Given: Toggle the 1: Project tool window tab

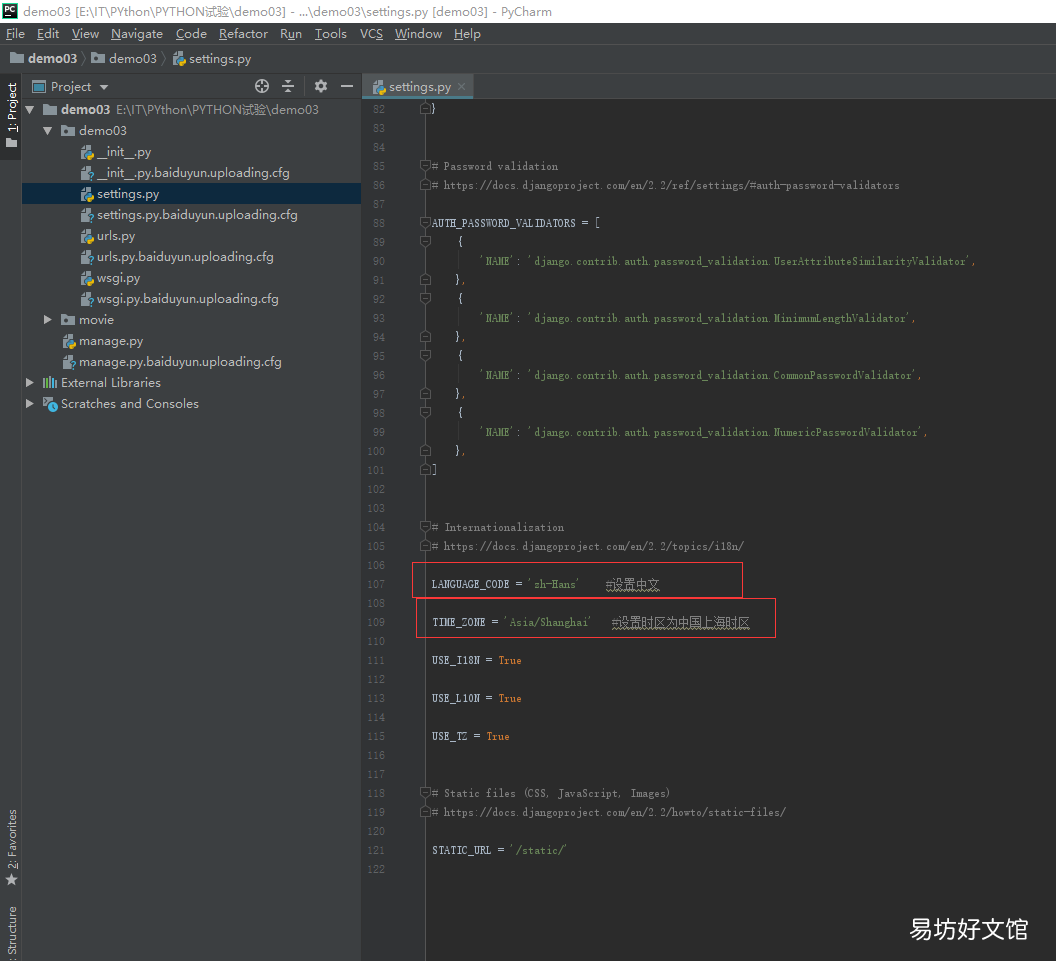Looking at the screenshot, I should click(x=11, y=114).
